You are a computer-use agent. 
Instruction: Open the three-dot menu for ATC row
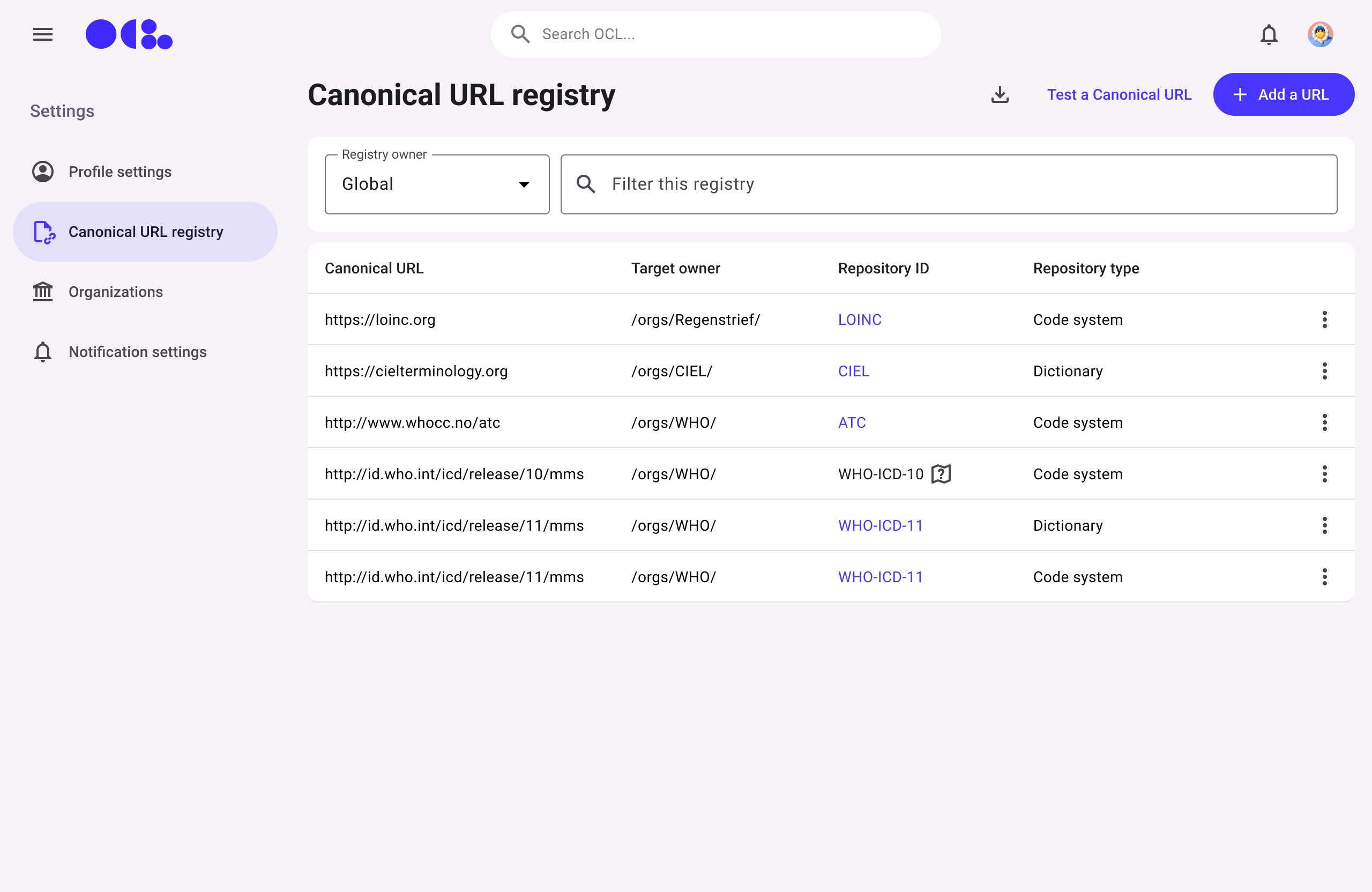[x=1324, y=422]
